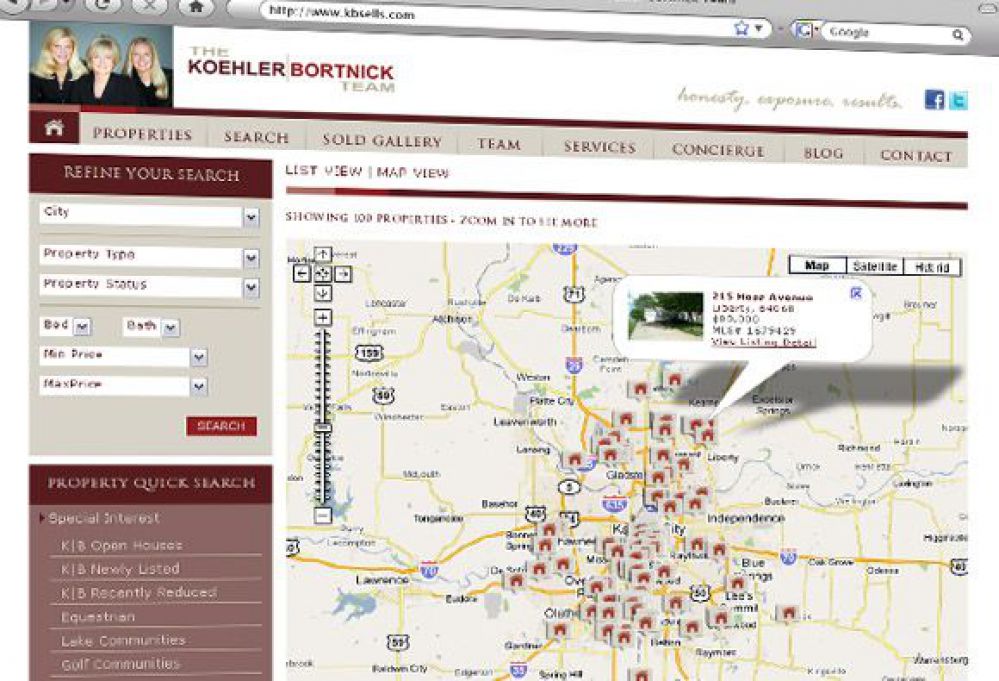Switch to Map View
999x681 pixels.
point(413,172)
